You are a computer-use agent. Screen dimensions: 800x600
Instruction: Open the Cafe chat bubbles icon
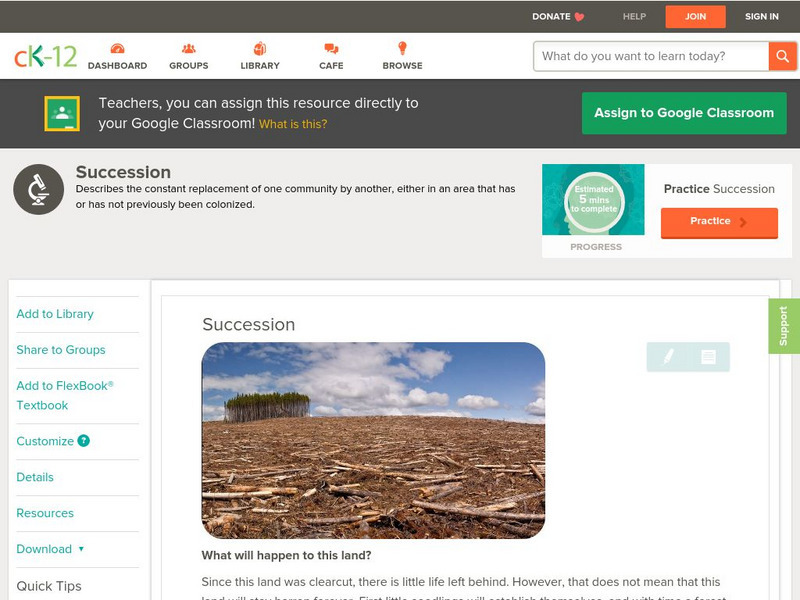click(x=331, y=49)
